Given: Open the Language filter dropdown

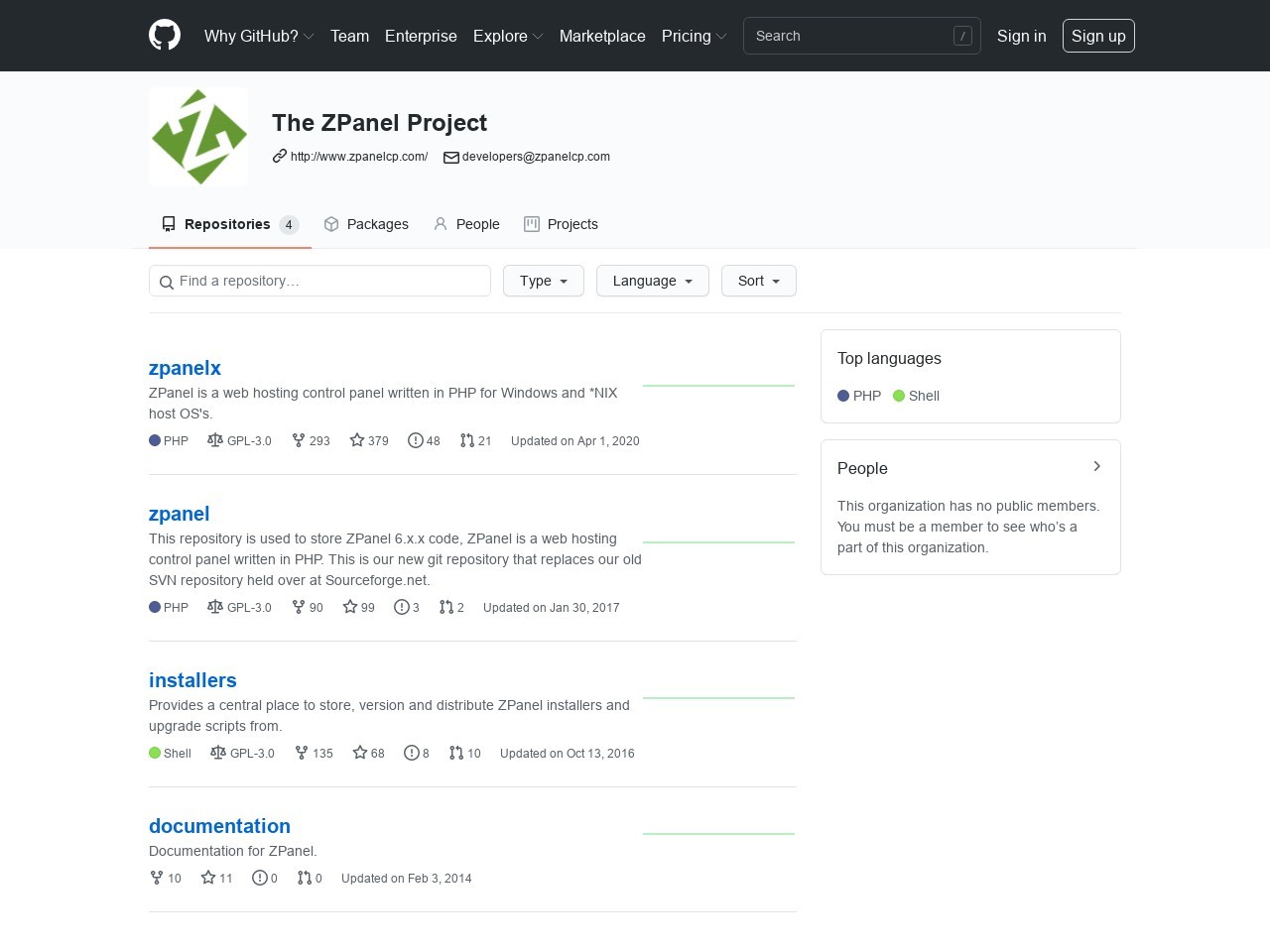Looking at the screenshot, I should tap(652, 281).
